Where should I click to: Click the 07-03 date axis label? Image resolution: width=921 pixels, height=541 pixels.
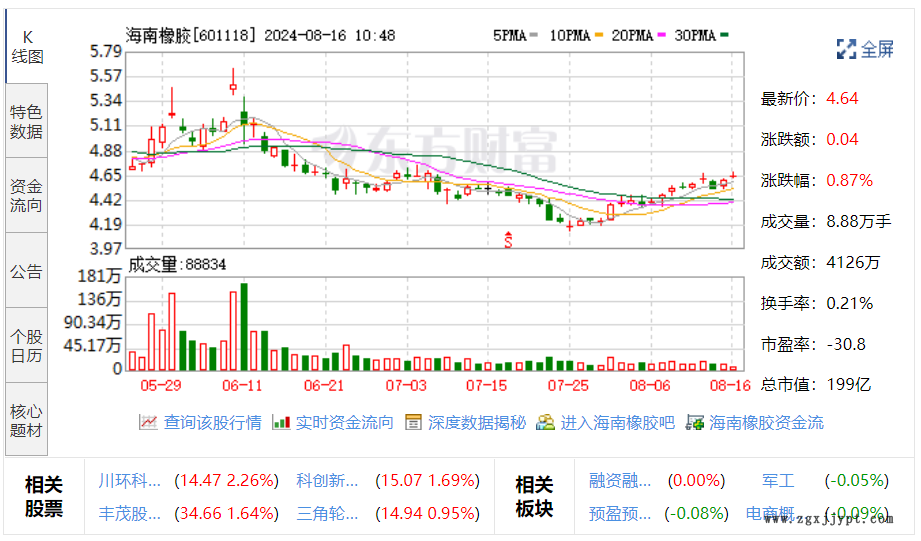406,386
